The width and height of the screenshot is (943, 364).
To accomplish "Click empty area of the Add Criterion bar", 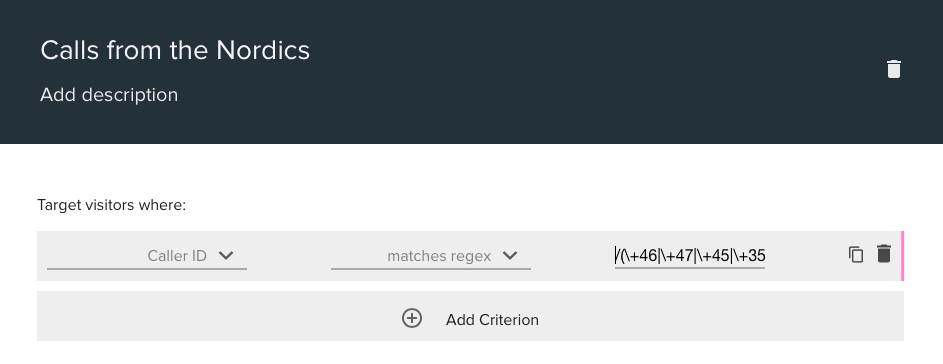I will click(722, 316).
